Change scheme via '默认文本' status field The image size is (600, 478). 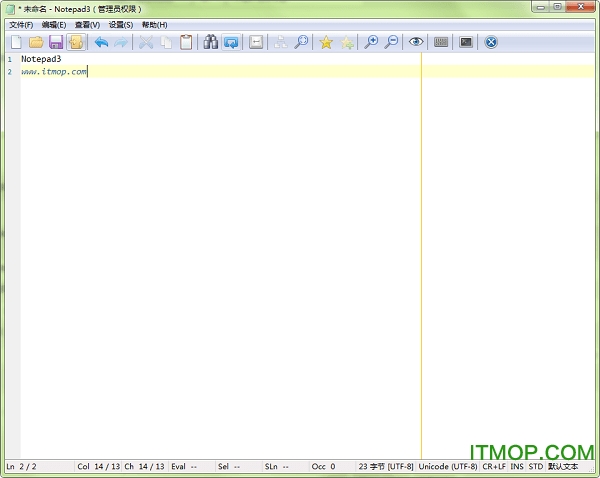(x=563, y=467)
